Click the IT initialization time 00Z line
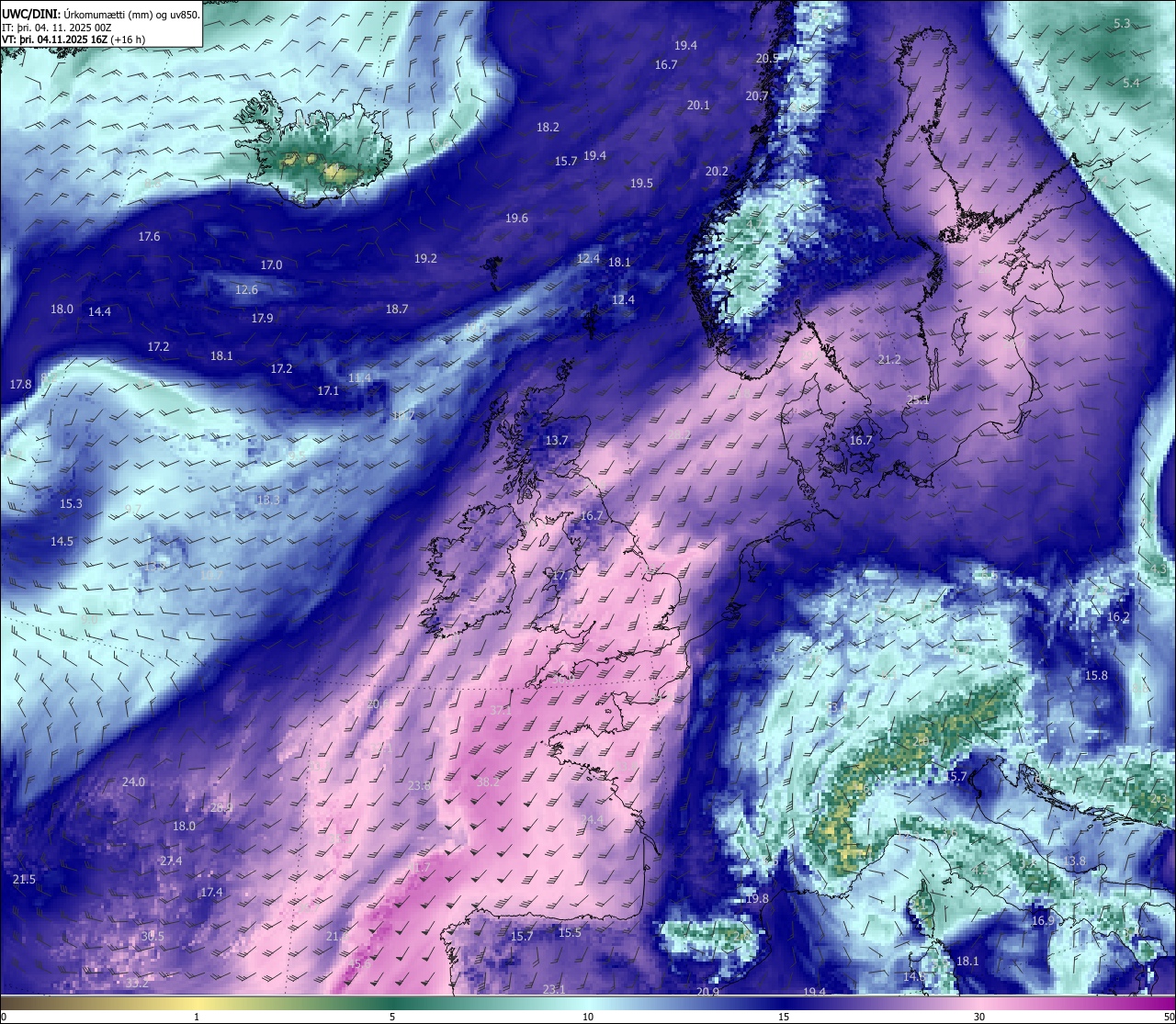The width and height of the screenshot is (1176, 1024). (57, 28)
